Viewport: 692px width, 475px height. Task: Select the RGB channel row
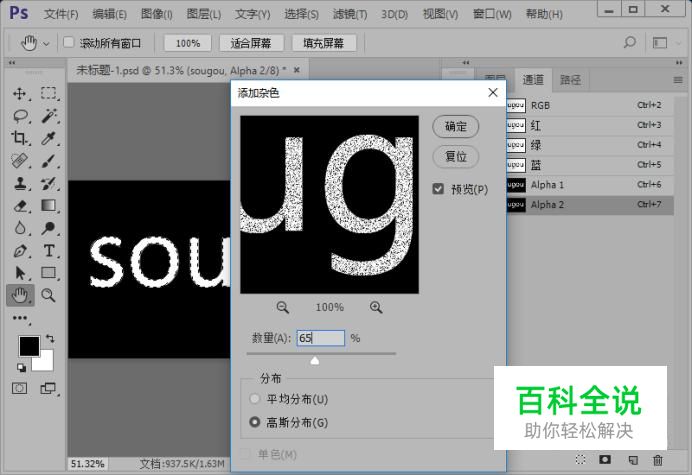click(590, 105)
